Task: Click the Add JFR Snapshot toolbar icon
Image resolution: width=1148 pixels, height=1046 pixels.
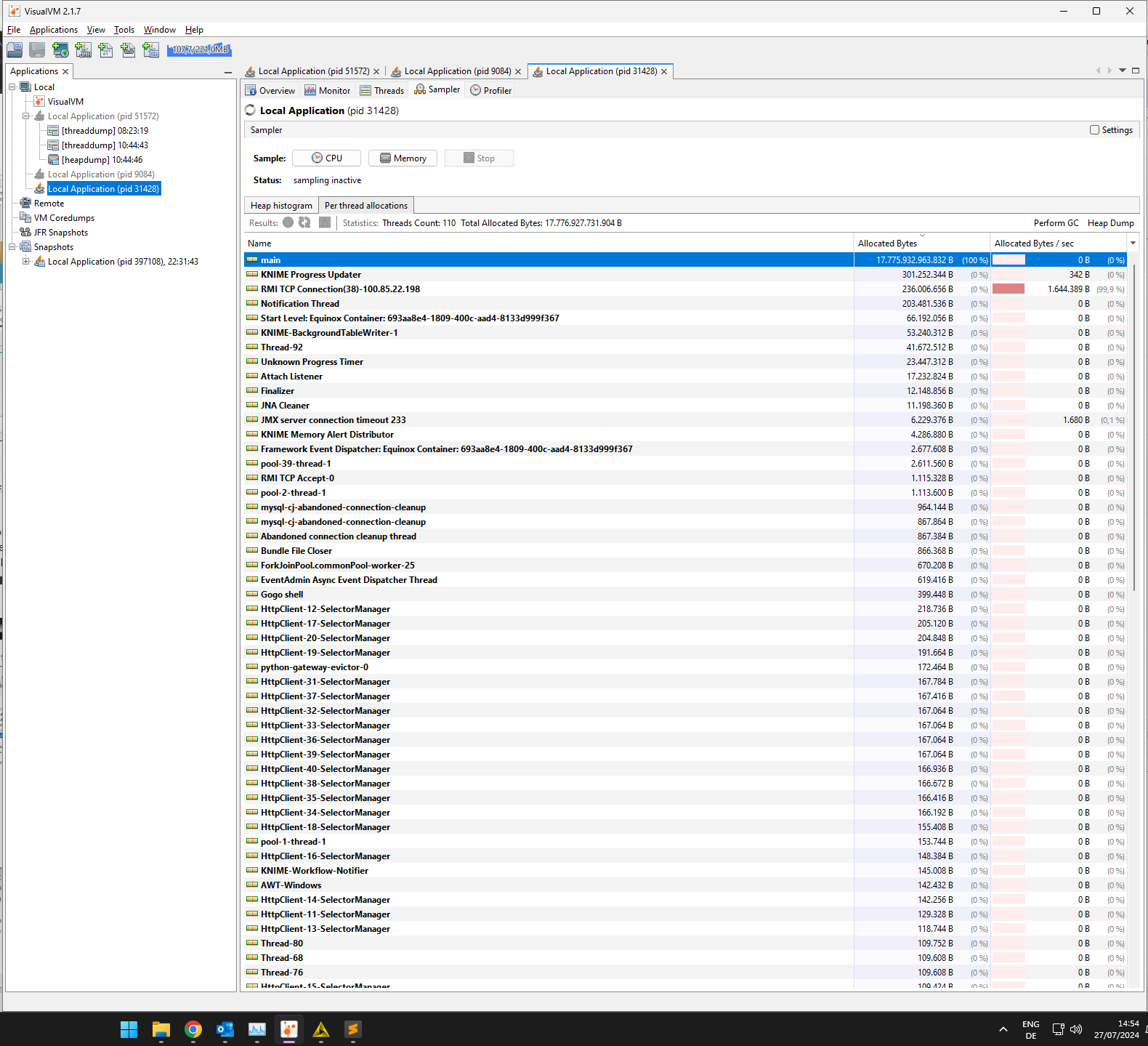Action: click(128, 49)
